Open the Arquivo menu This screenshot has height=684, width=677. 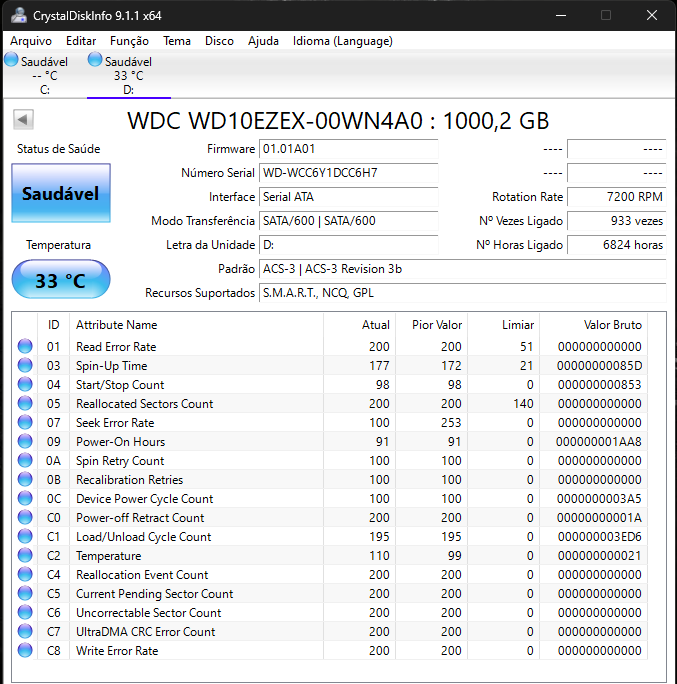point(31,41)
